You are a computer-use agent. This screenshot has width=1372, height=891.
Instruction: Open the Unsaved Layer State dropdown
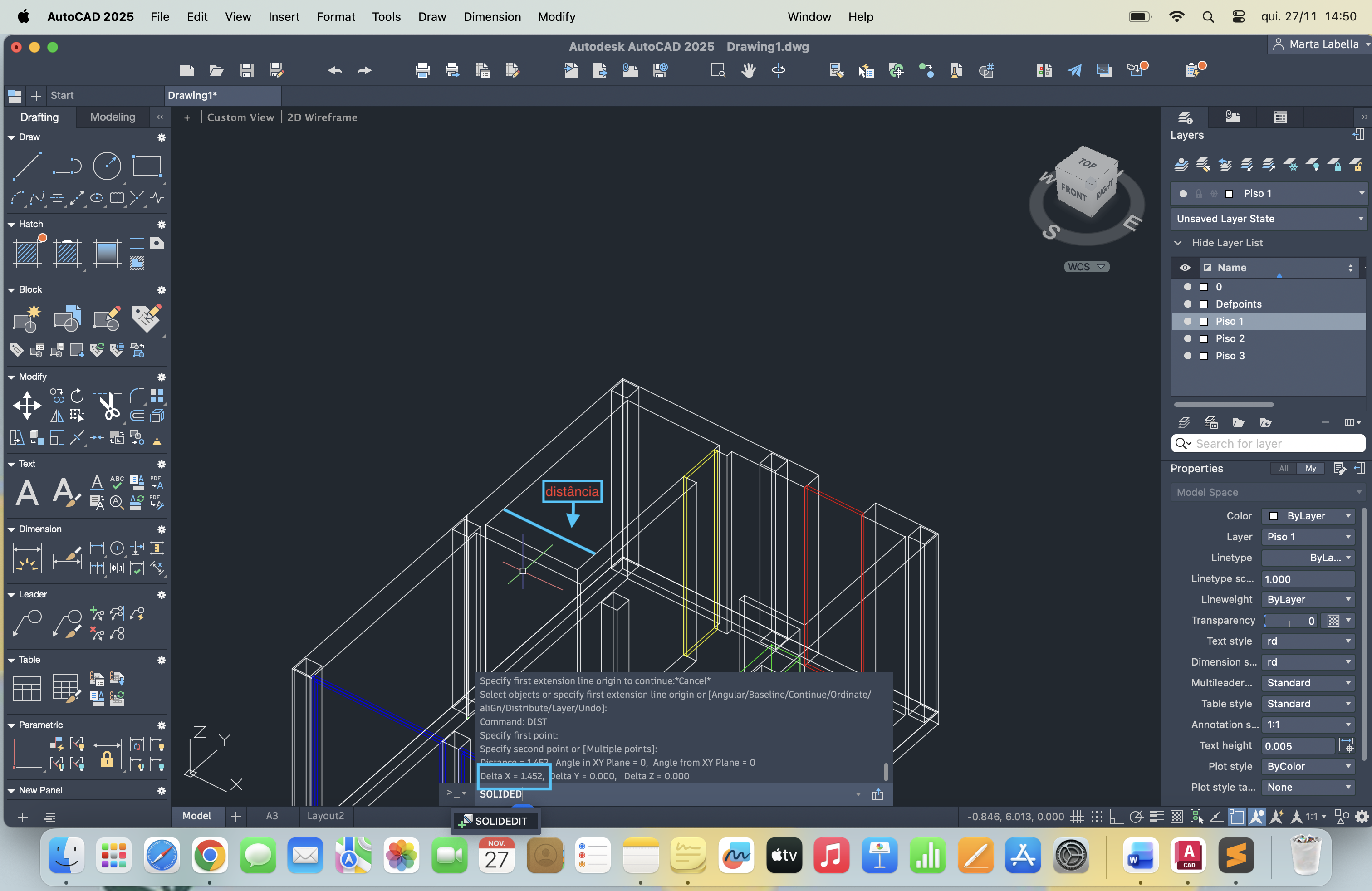point(1269,218)
